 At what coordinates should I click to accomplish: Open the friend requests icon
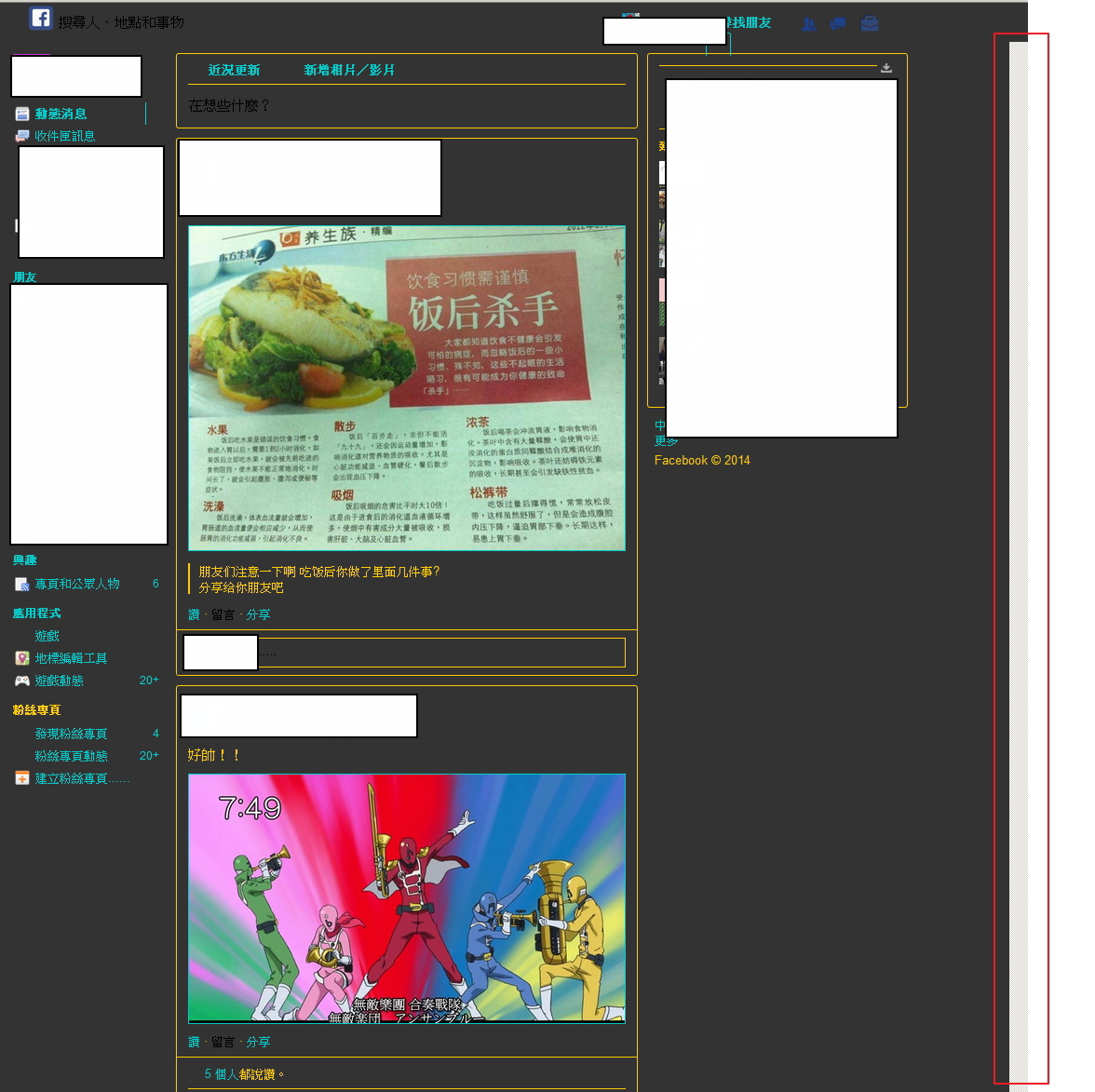[x=808, y=24]
